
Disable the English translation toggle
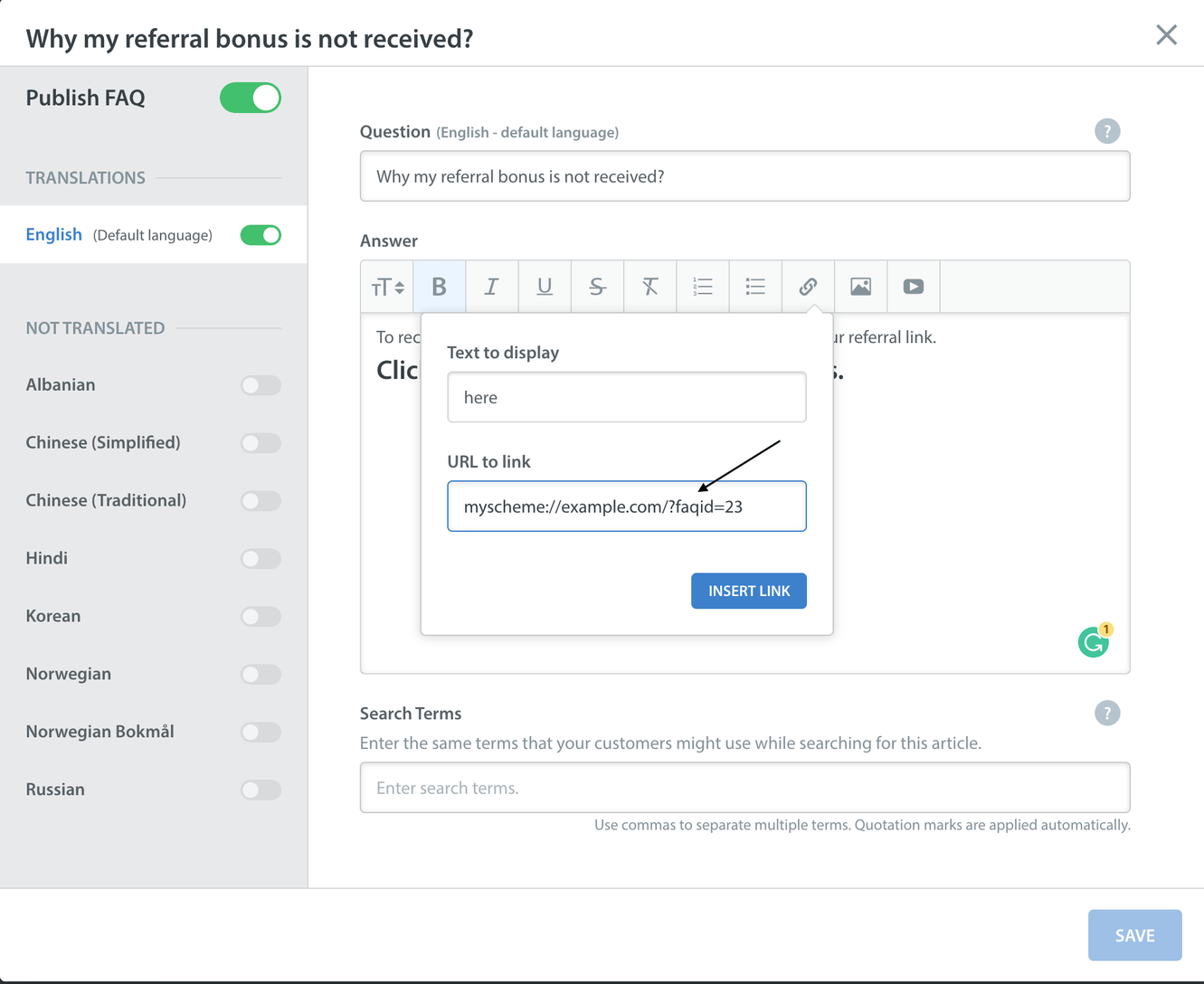[x=260, y=234]
